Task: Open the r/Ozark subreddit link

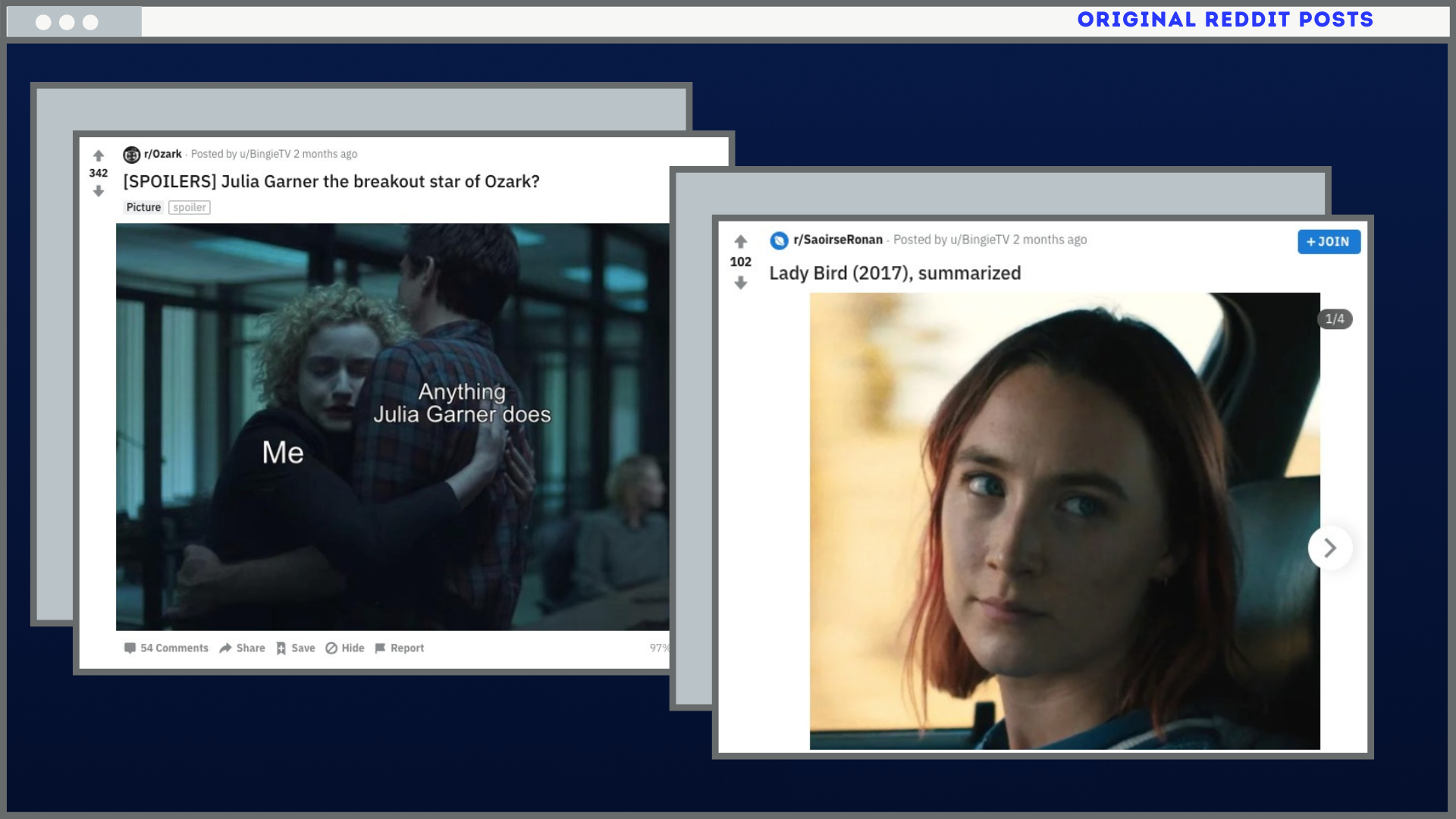Action: point(163,154)
